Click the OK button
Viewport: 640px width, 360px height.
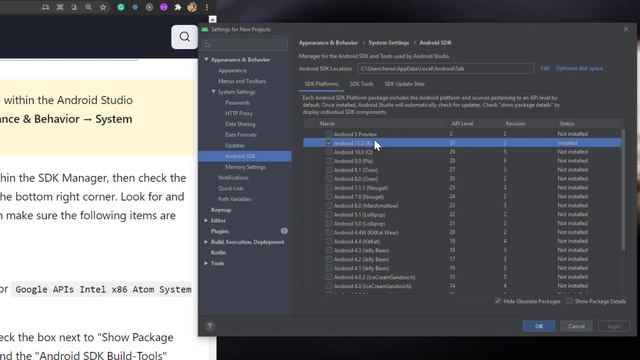point(539,326)
